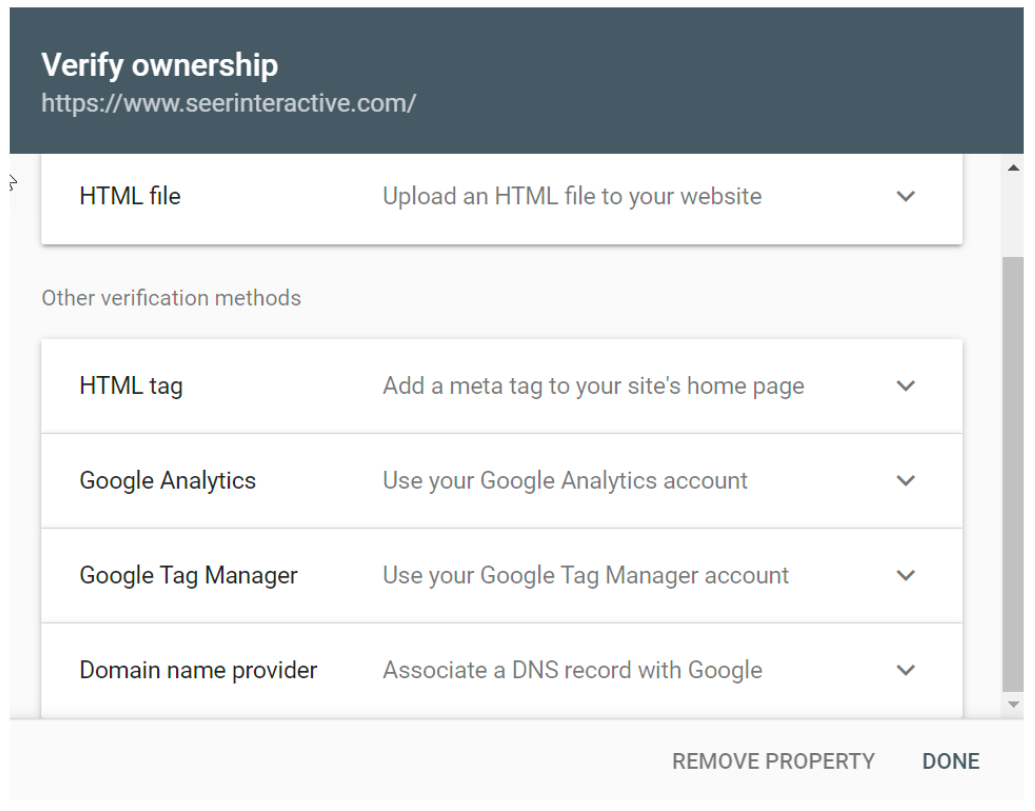Select the HTML tag method label
Screen dimensions: 1035x811
(x=131, y=386)
